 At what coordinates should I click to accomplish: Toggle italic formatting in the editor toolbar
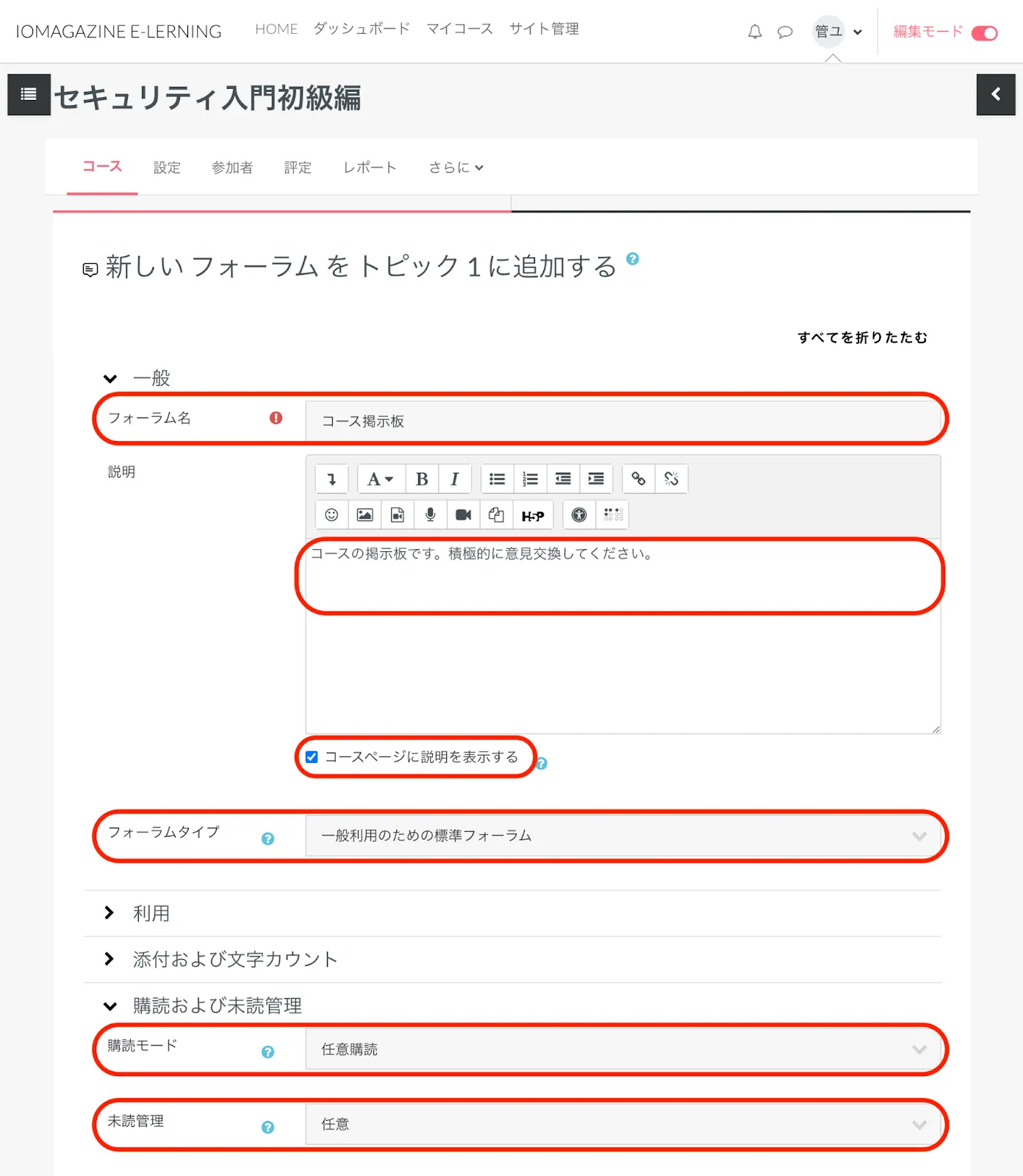click(455, 479)
